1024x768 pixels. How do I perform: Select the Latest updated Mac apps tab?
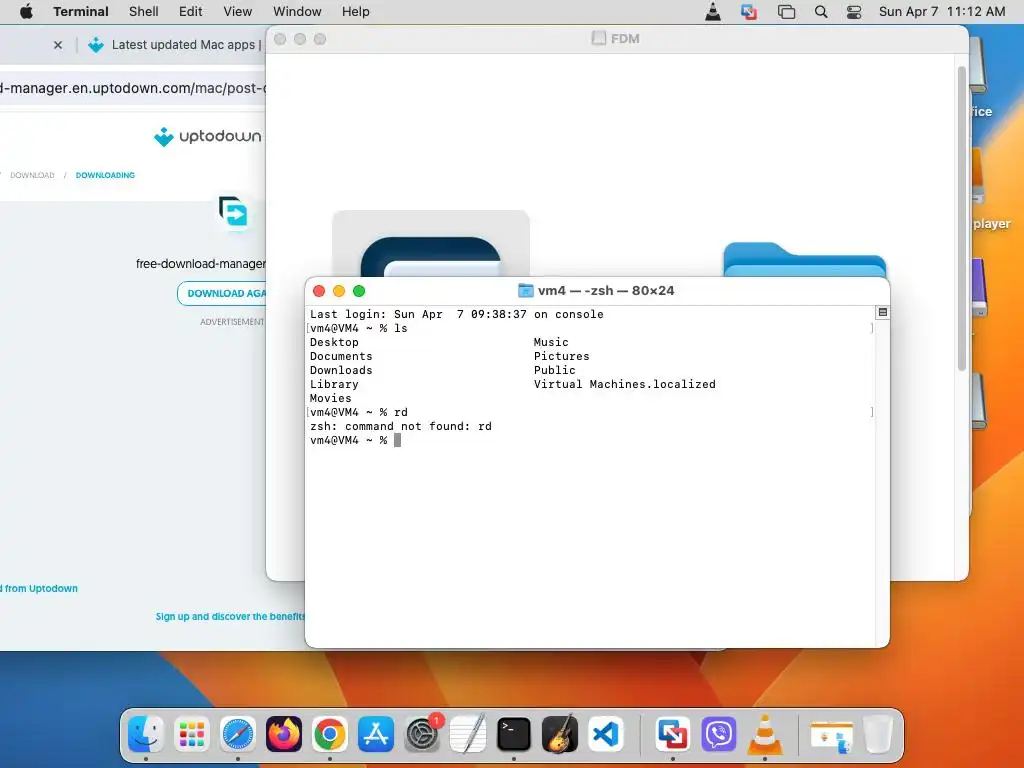point(174,45)
